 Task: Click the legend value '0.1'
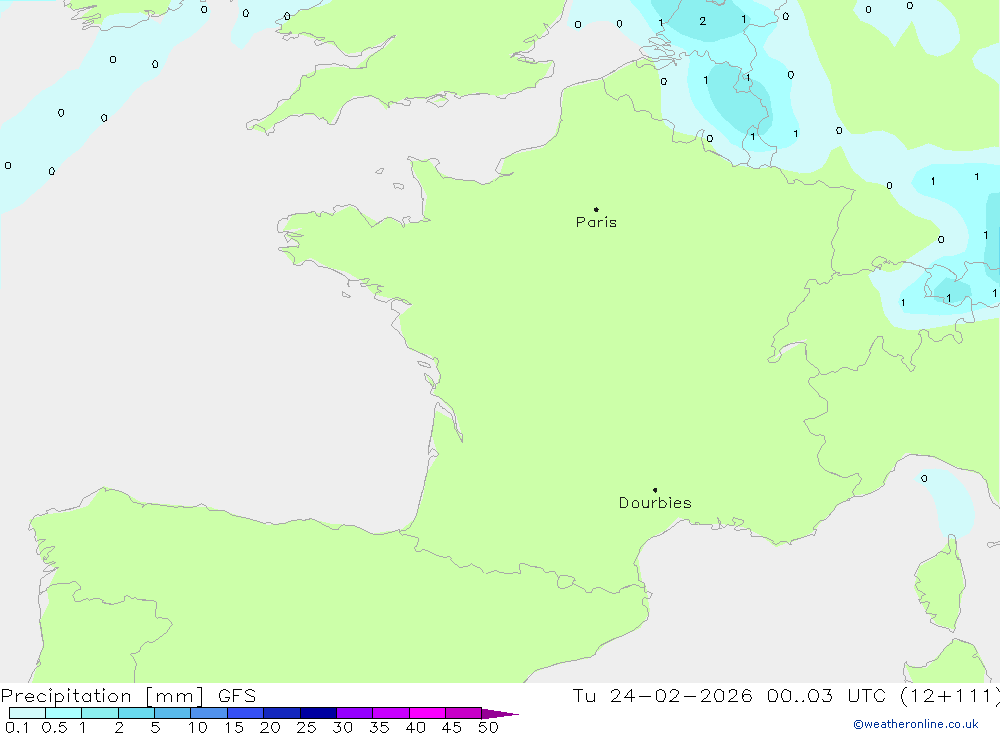[x=17, y=727]
